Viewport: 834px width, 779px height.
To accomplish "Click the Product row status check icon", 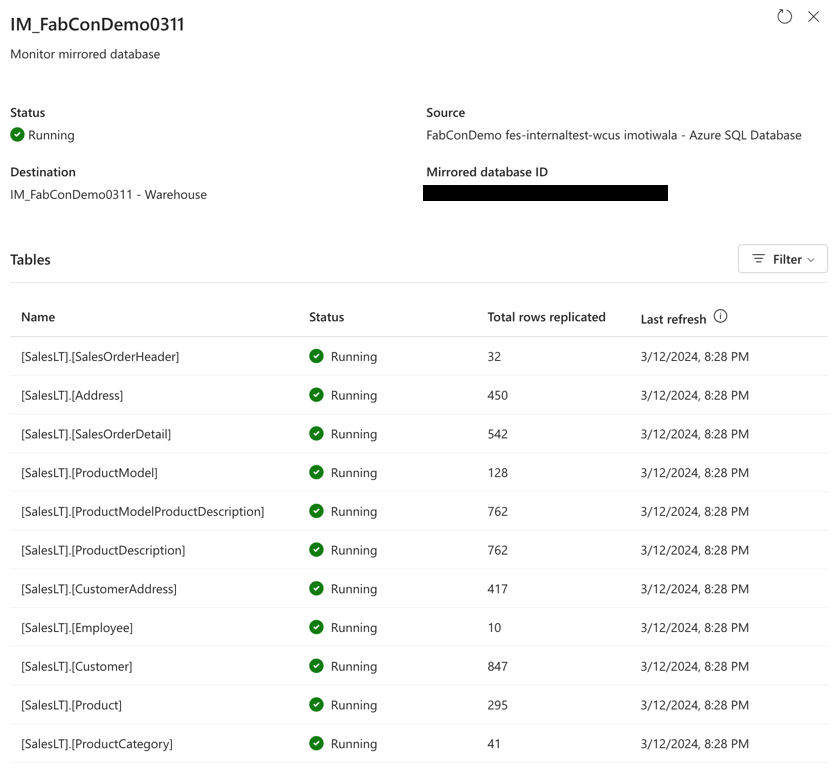I will coord(316,705).
